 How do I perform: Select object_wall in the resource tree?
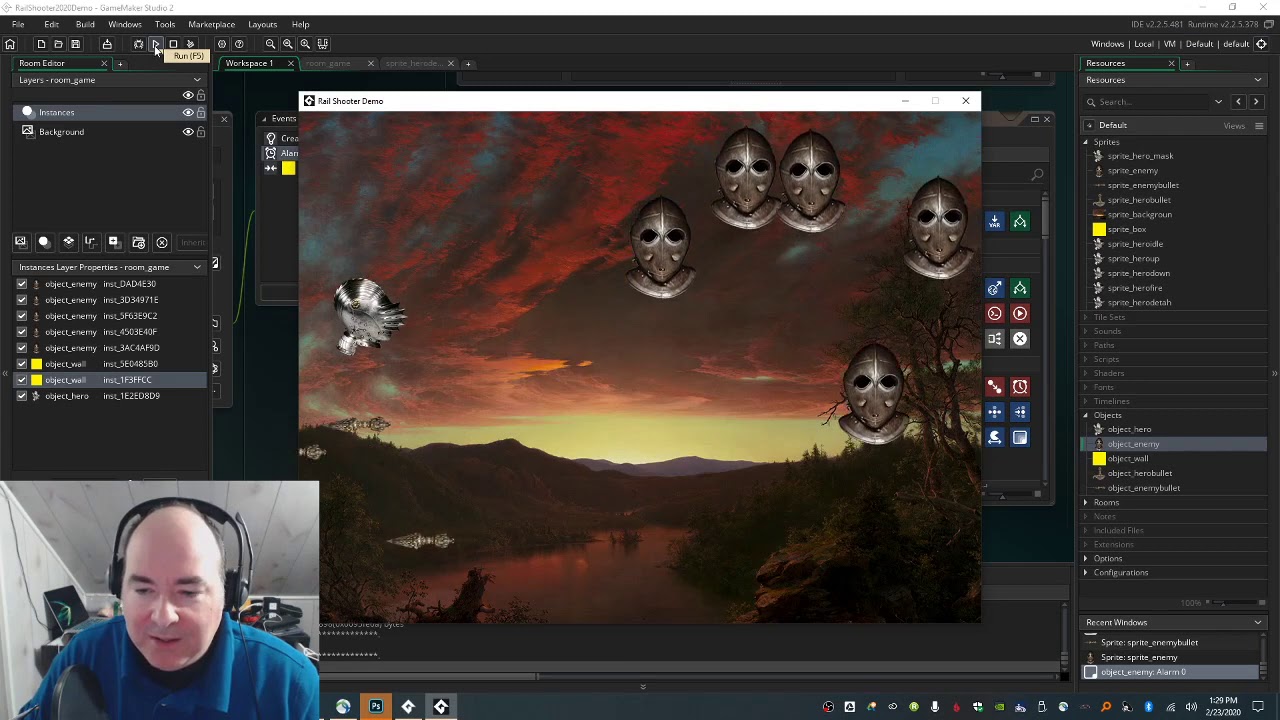pyautogui.click(x=1127, y=459)
